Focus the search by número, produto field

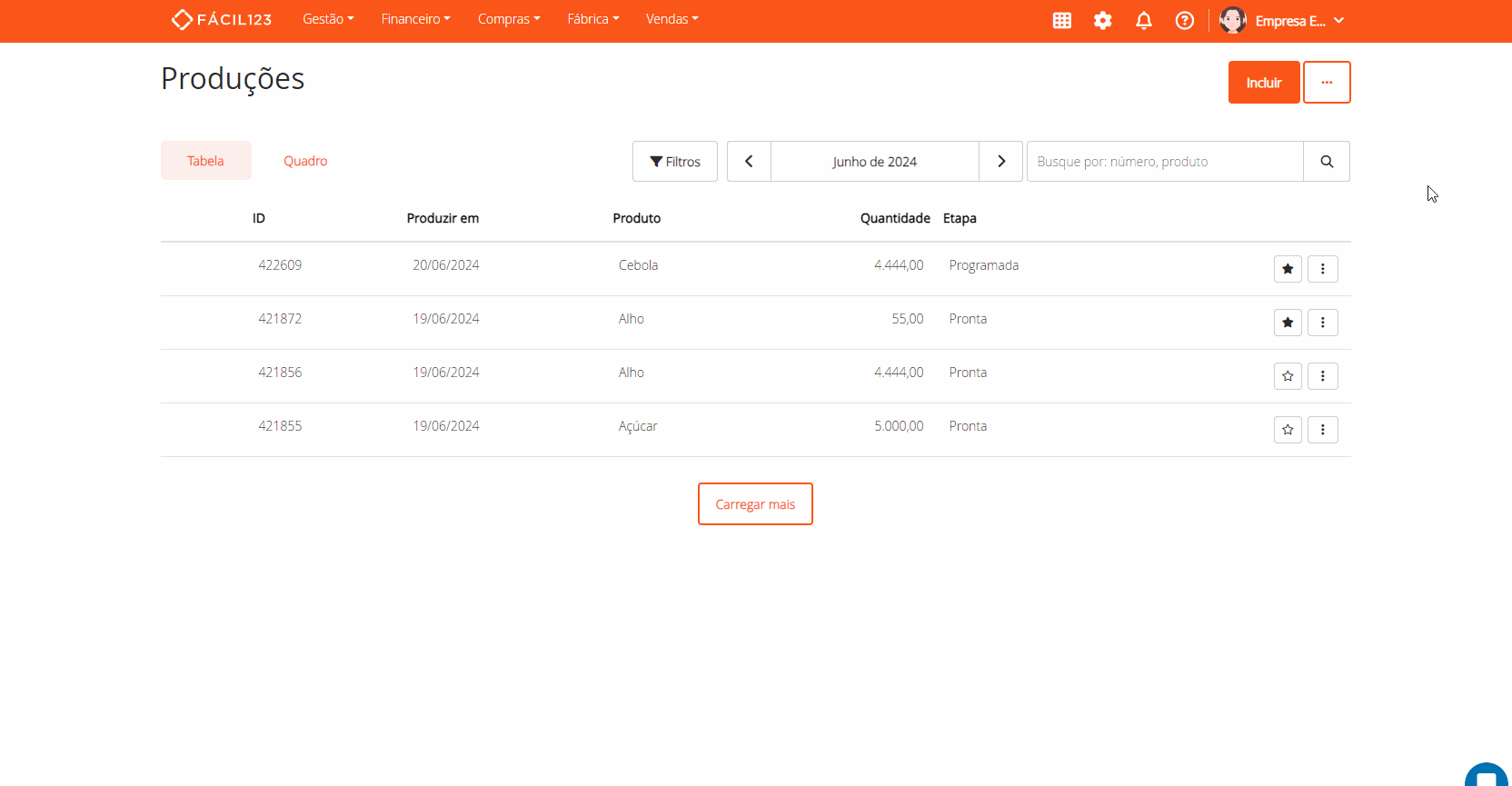[x=1164, y=162]
